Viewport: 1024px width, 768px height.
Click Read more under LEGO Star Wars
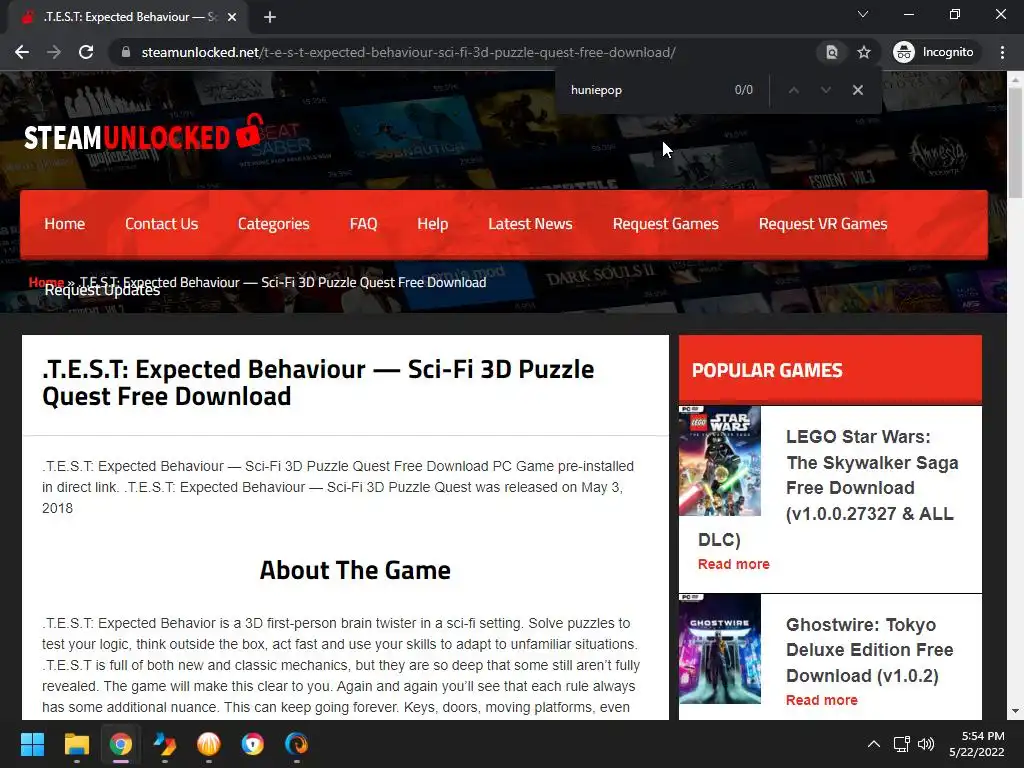point(733,564)
